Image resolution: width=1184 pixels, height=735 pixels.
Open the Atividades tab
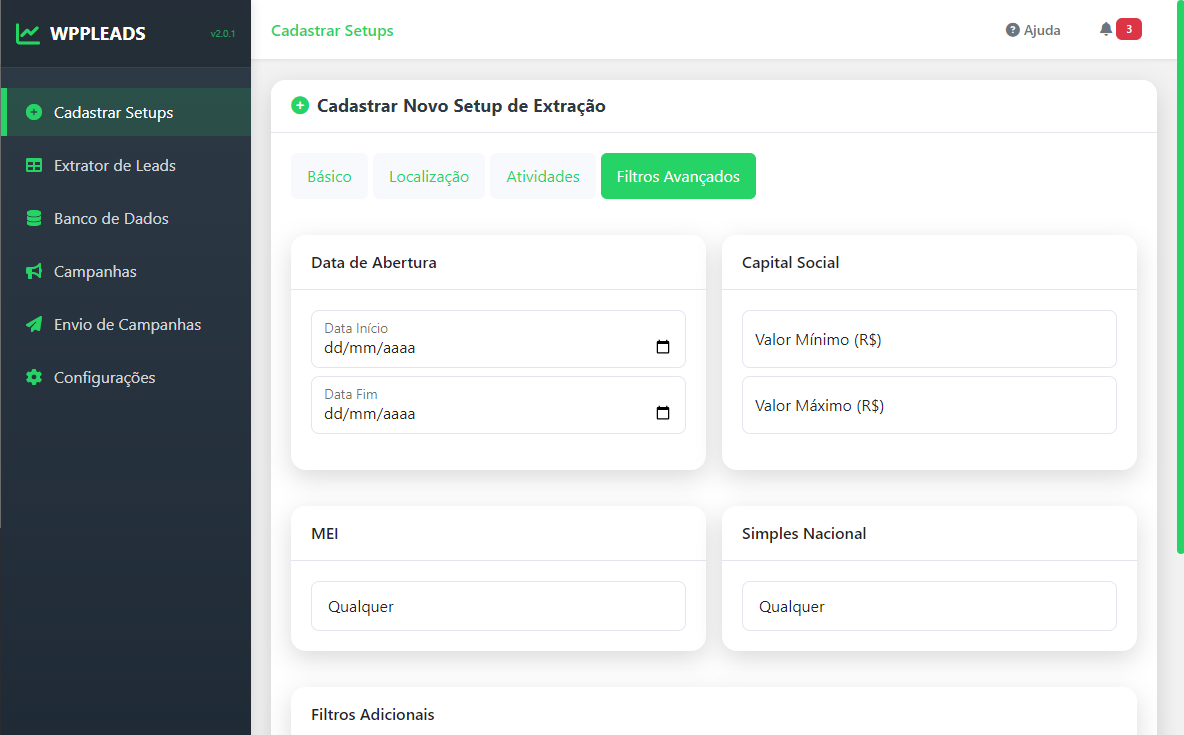point(543,175)
